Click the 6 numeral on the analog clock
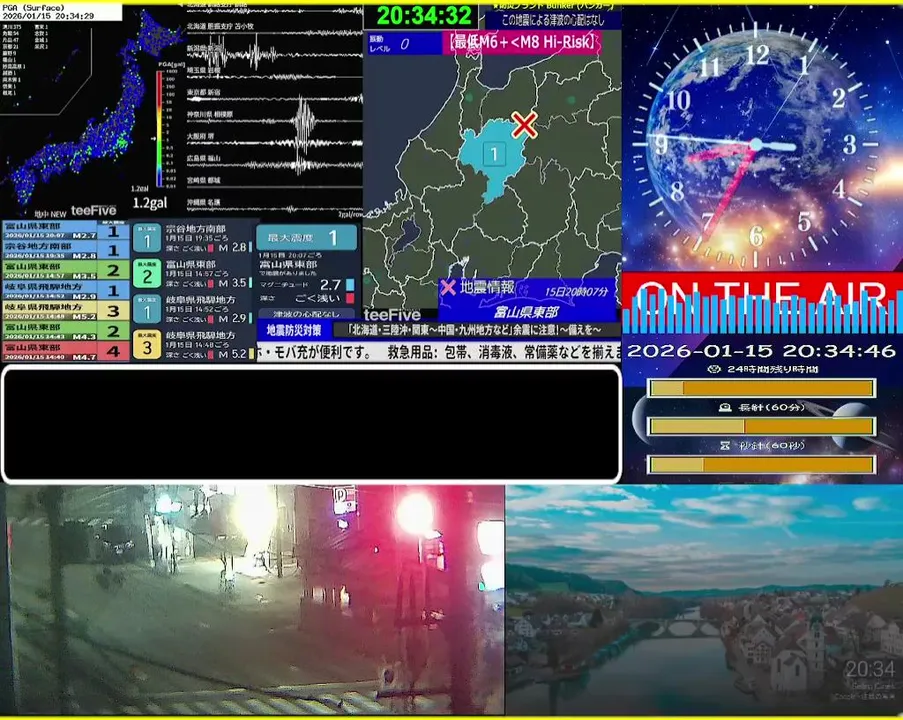This screenshot has height=720, width=903. tap(756, 236)
